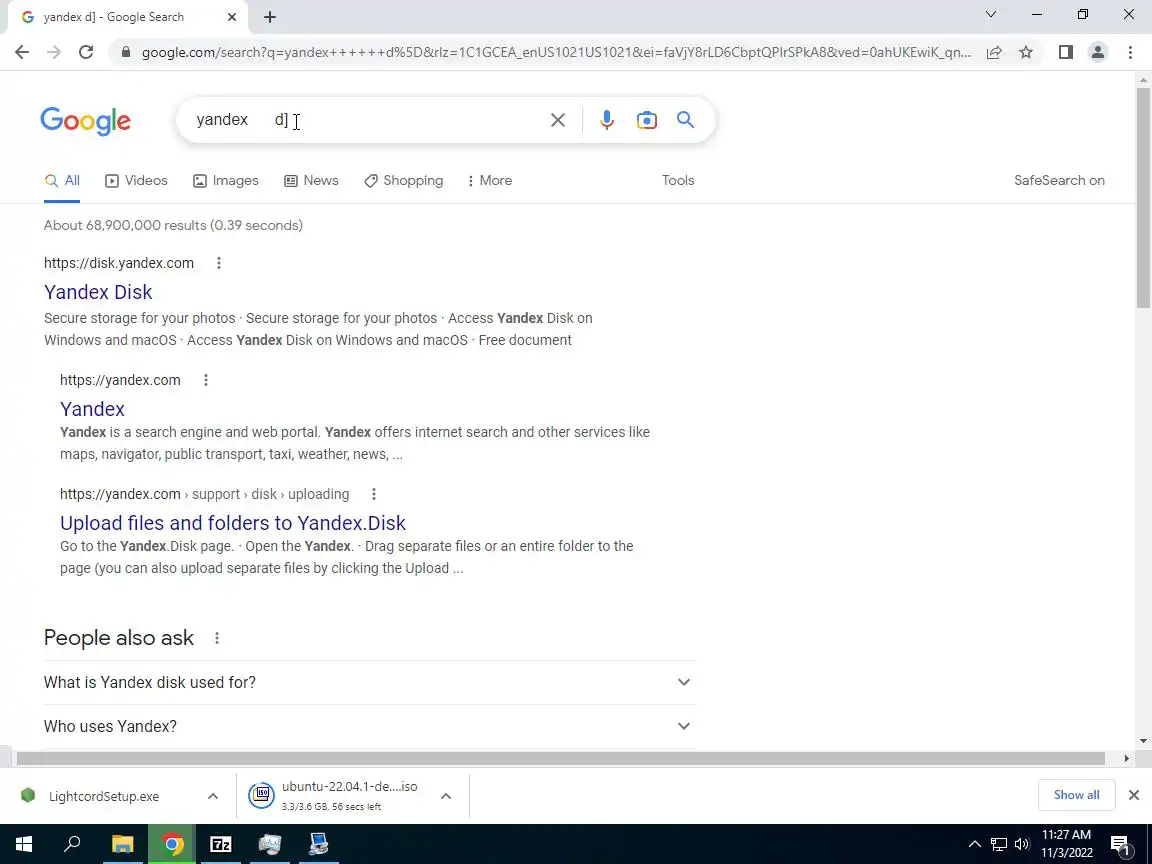1152x864 pixels.
Task: Switch to the Shopping tab
Action: [x=403, y=181]
